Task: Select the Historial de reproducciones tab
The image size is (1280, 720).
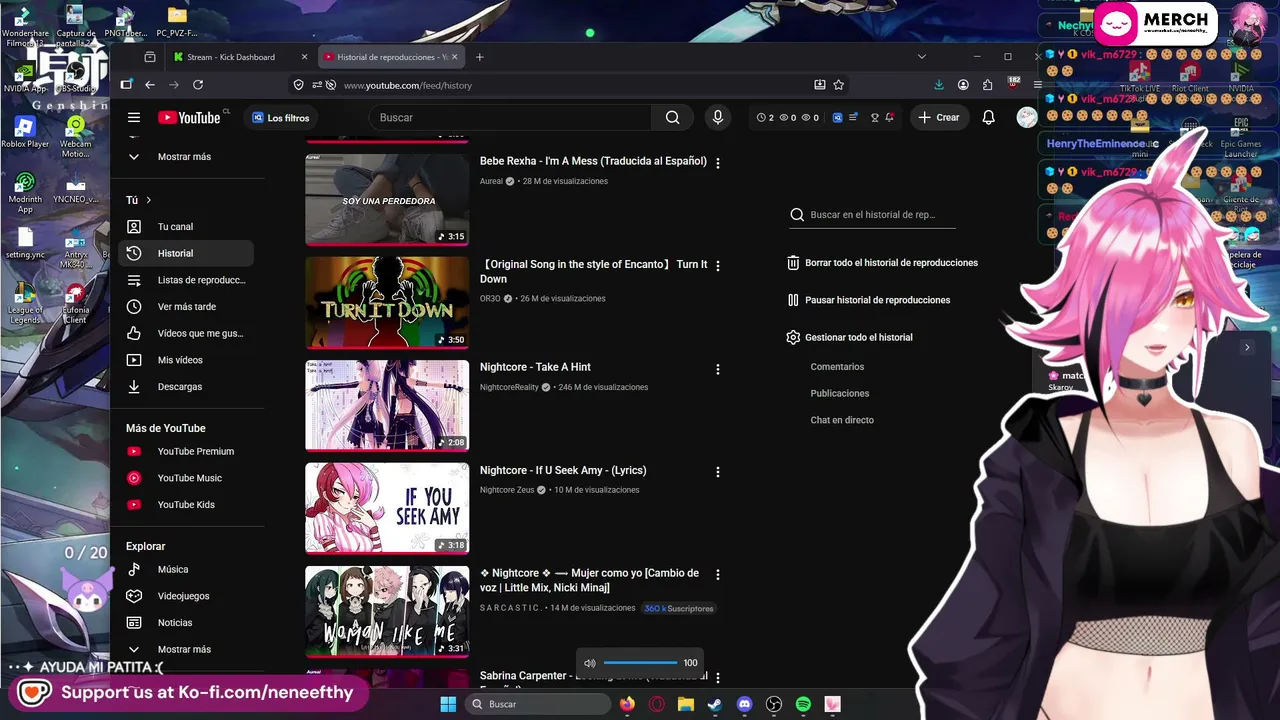Action: [x=391, y=57]
